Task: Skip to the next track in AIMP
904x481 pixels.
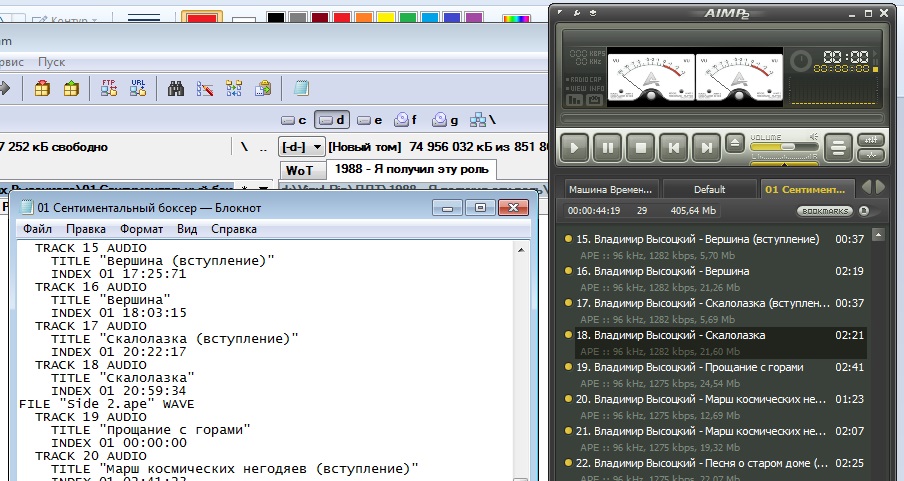Action: click(706, 148)
